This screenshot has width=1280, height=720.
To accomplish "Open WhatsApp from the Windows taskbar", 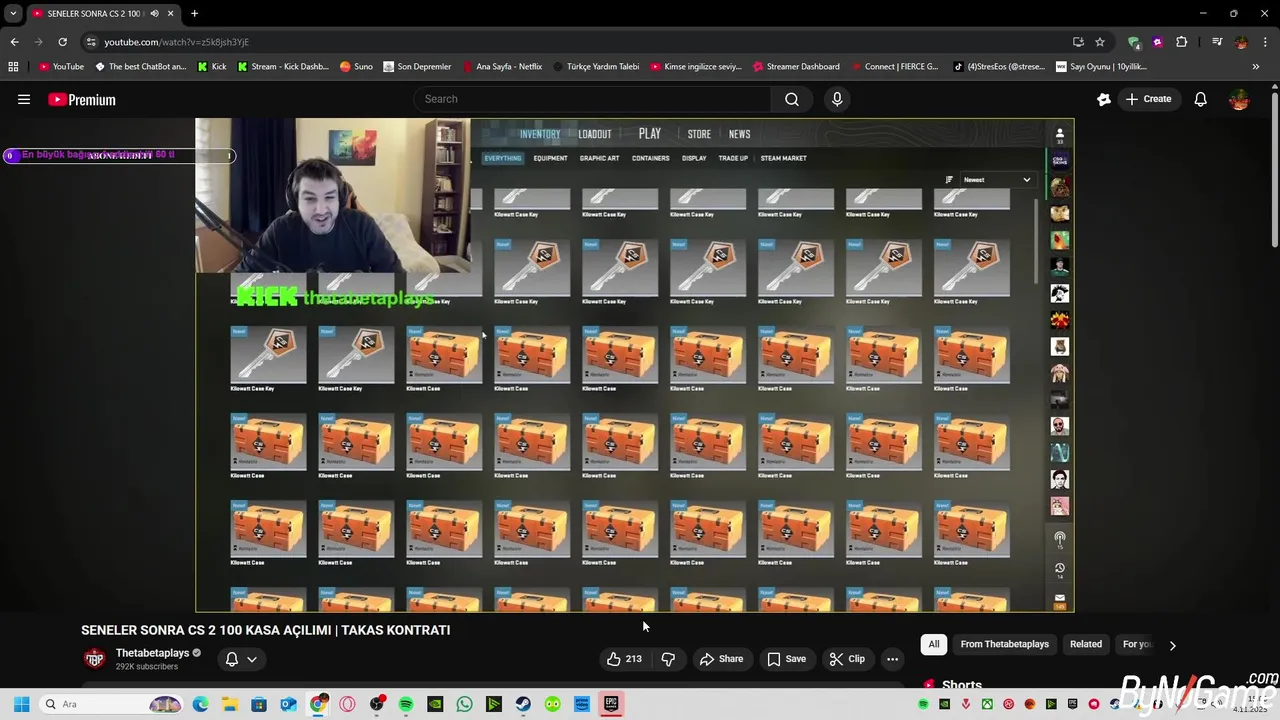I will click(464, 704).
